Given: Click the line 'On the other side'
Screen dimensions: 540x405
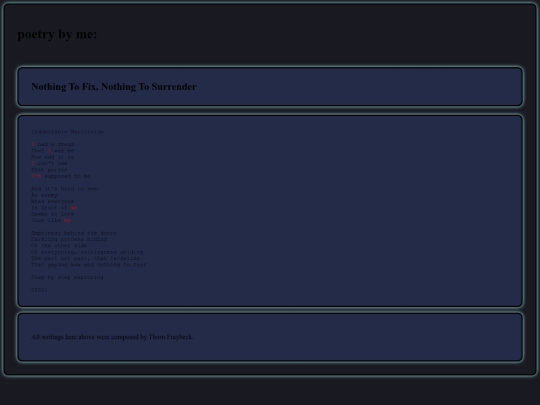Looking at the screenshot, I should click(59, 246).
